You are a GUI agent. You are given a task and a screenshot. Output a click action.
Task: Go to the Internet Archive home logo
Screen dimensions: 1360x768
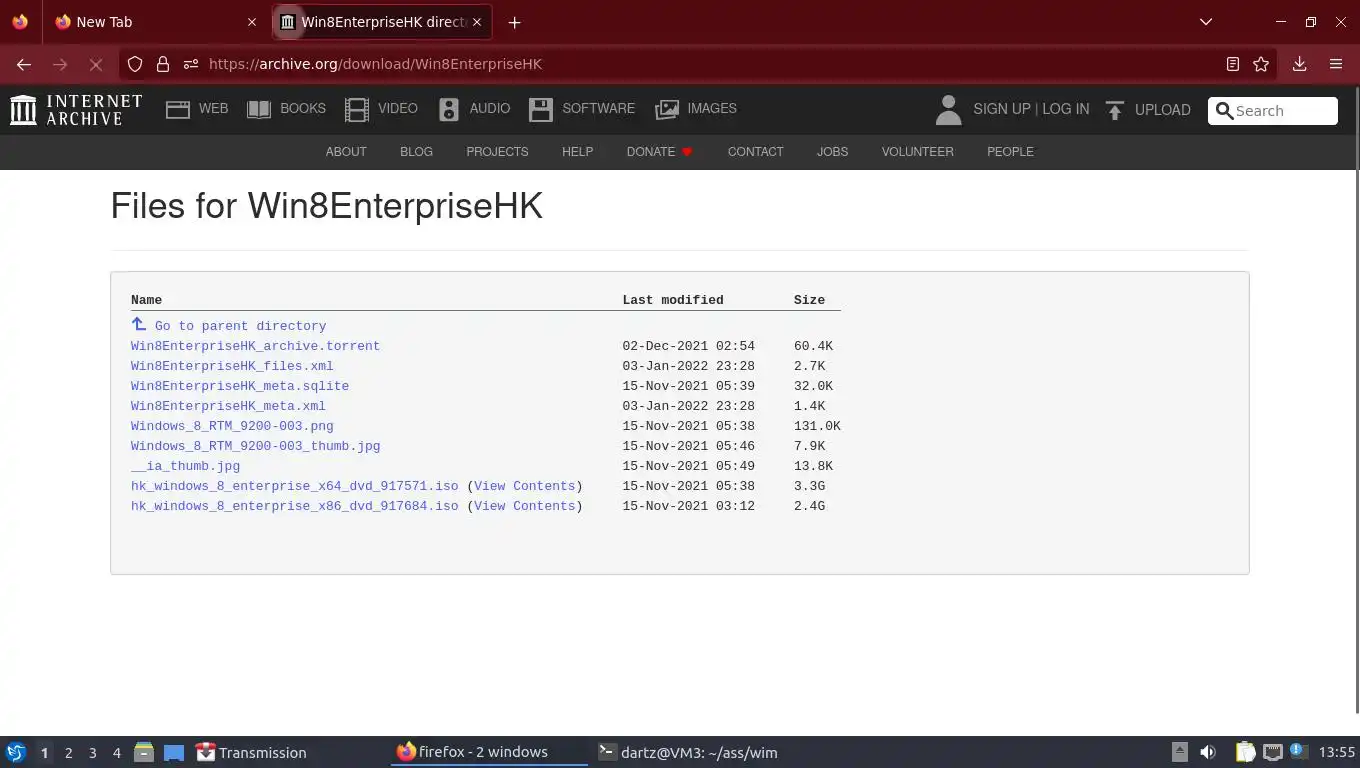click(76, 109)
